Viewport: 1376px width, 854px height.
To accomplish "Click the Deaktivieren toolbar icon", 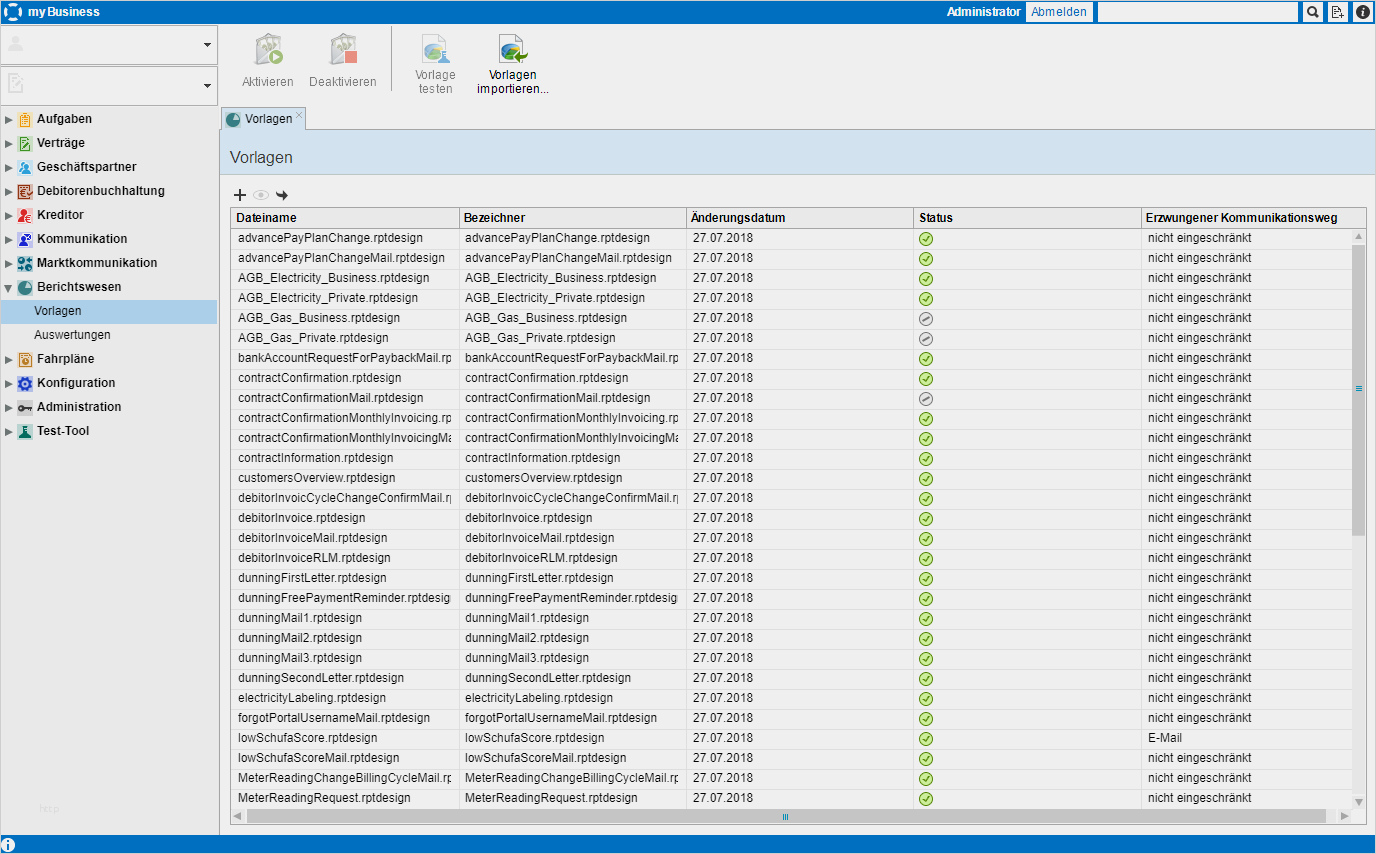I will pyautogui.click(x=343, y=51).
